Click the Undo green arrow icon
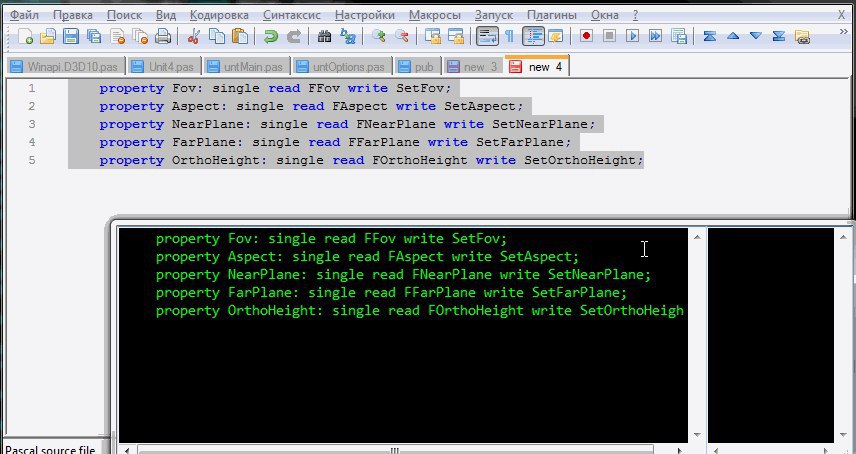856x454 pixels. [271, 37]
